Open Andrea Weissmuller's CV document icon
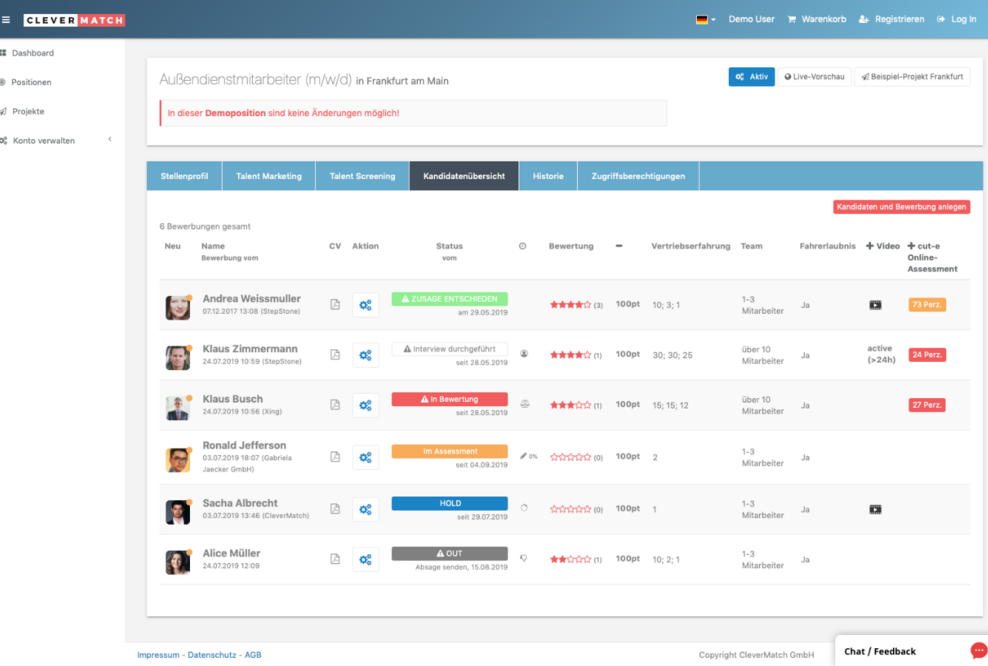The image size is (988, 666). [335, 304]
